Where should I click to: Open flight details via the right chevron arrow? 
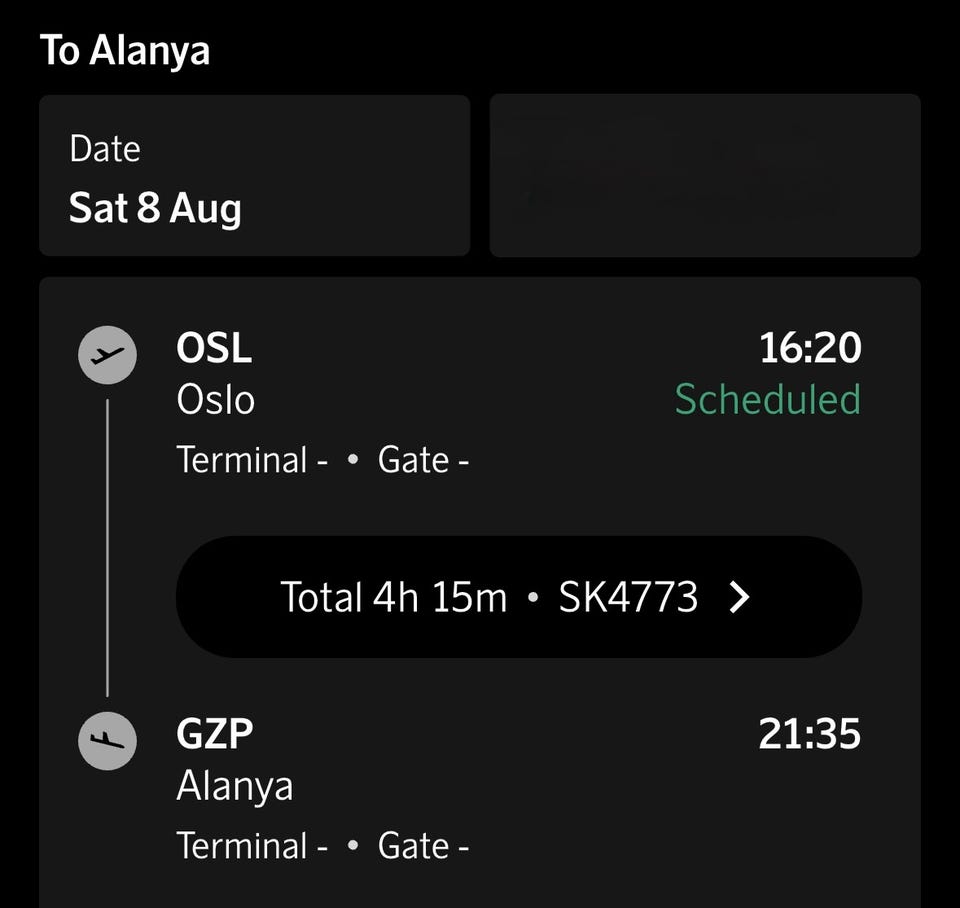(x=740, y=597)
